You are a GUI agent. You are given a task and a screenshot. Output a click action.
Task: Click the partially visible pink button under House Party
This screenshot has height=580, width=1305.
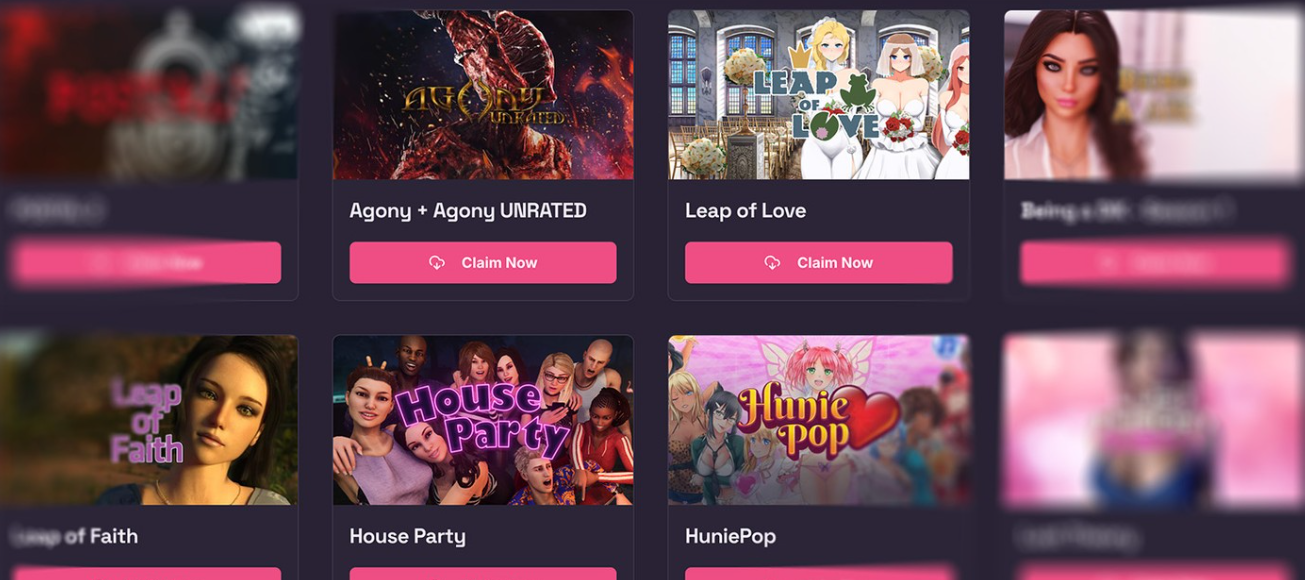pos(483,574)
